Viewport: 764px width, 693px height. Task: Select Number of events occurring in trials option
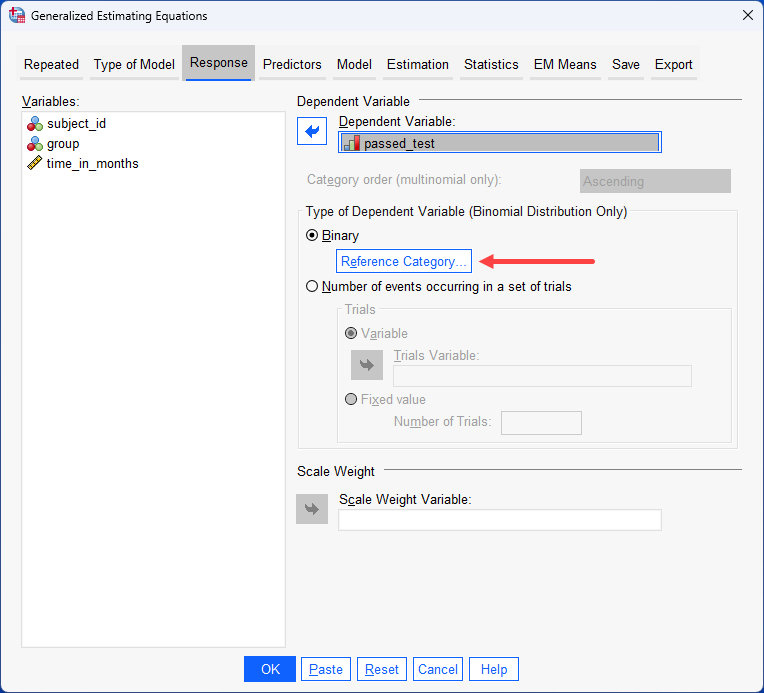click(x=312, y=286)
